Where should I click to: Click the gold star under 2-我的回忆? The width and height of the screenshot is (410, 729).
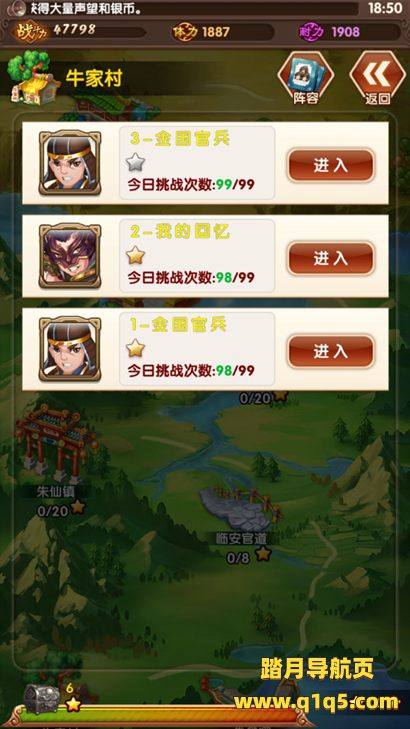click(135, 255)
